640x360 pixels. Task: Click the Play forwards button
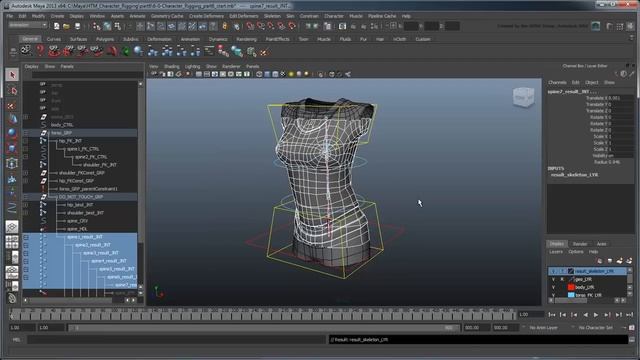click(x=596, y=315)
